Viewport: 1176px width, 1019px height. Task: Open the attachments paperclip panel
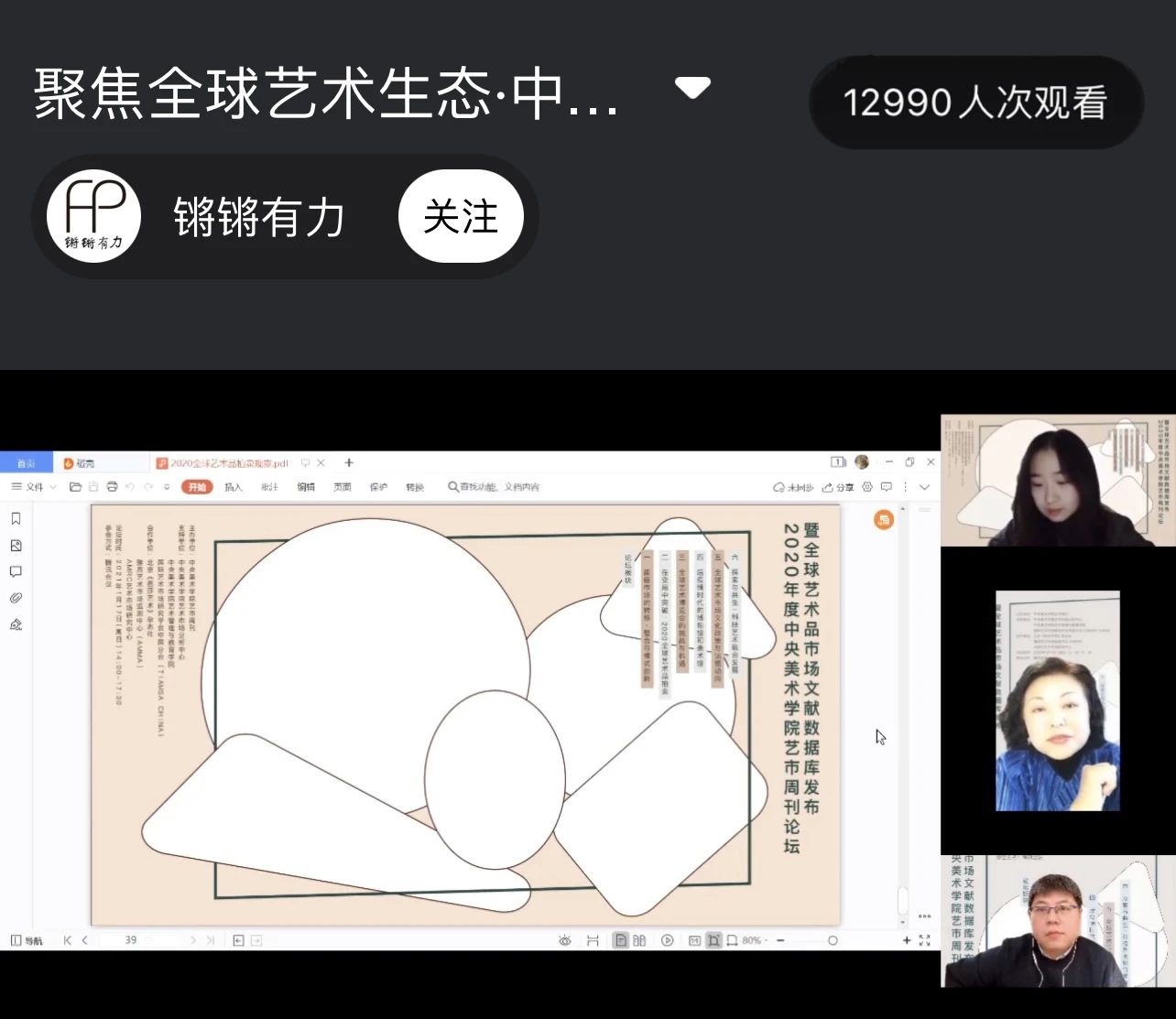point(16,598)
